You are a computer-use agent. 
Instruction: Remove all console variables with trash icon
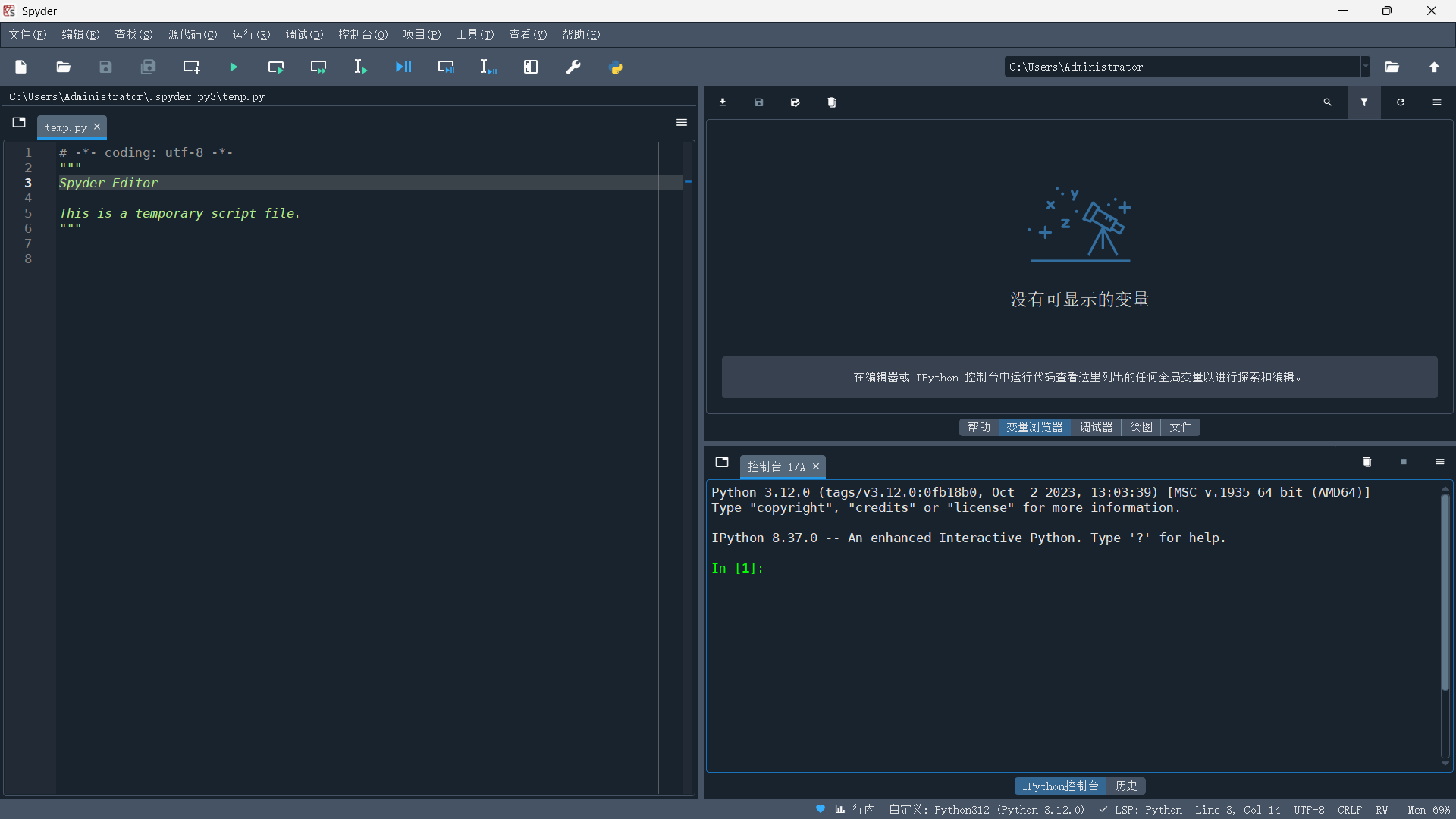pyautogui.click(x=1367, y=462)
